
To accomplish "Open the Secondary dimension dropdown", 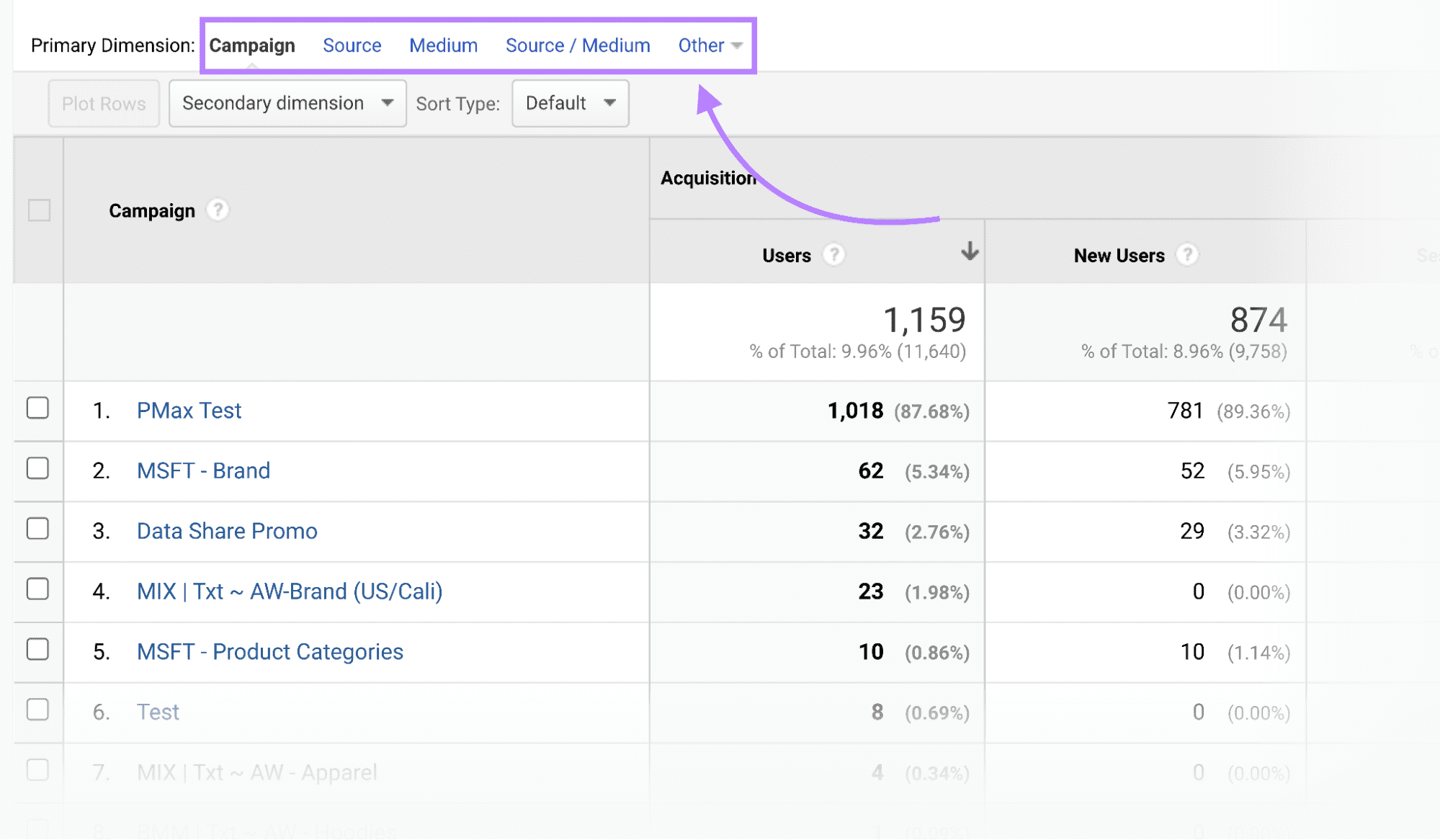I will 287,104.
